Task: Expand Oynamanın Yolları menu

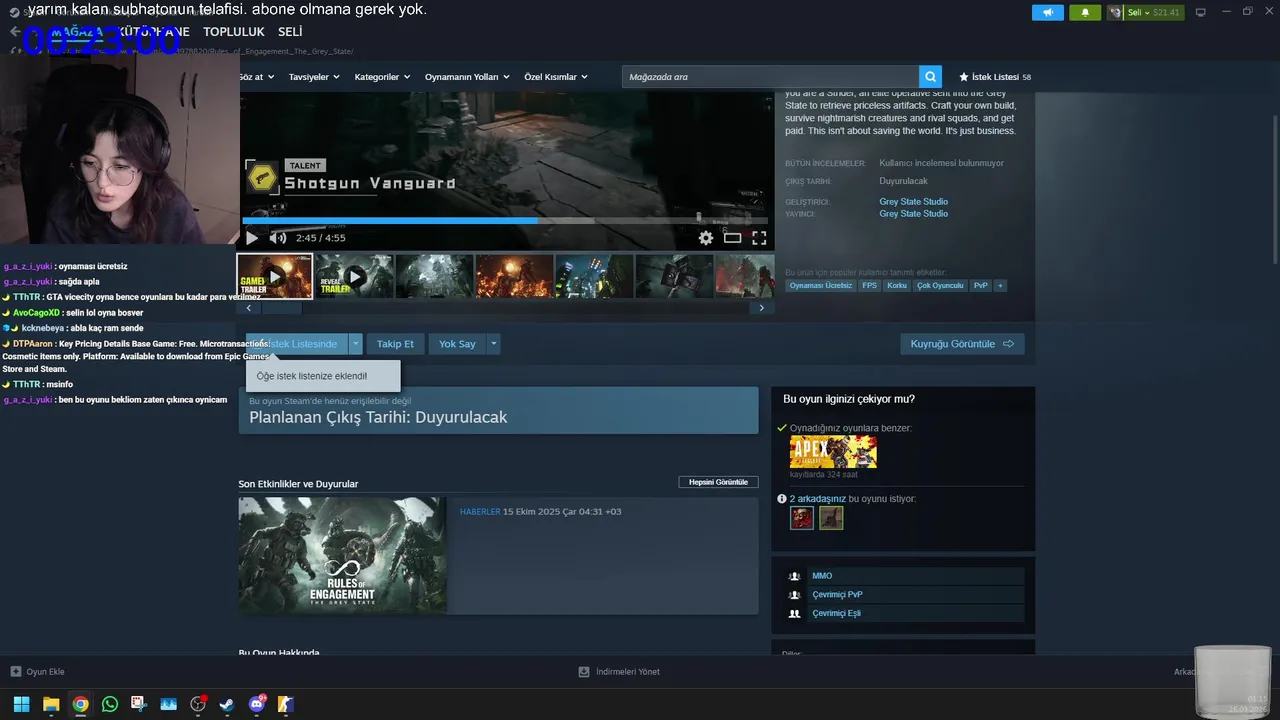Action: coord(467,77)
